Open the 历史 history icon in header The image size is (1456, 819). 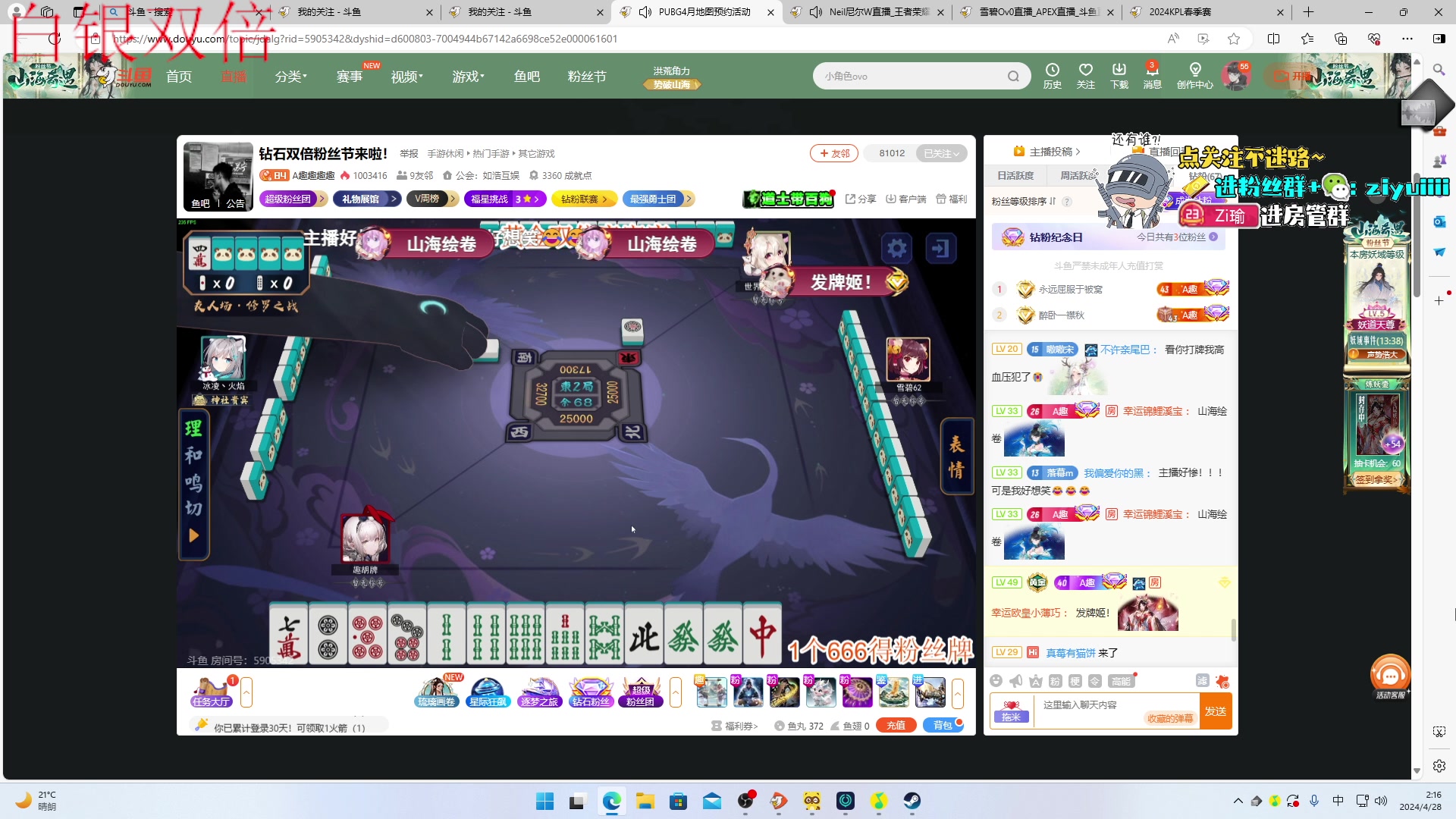pos(1052,76)
